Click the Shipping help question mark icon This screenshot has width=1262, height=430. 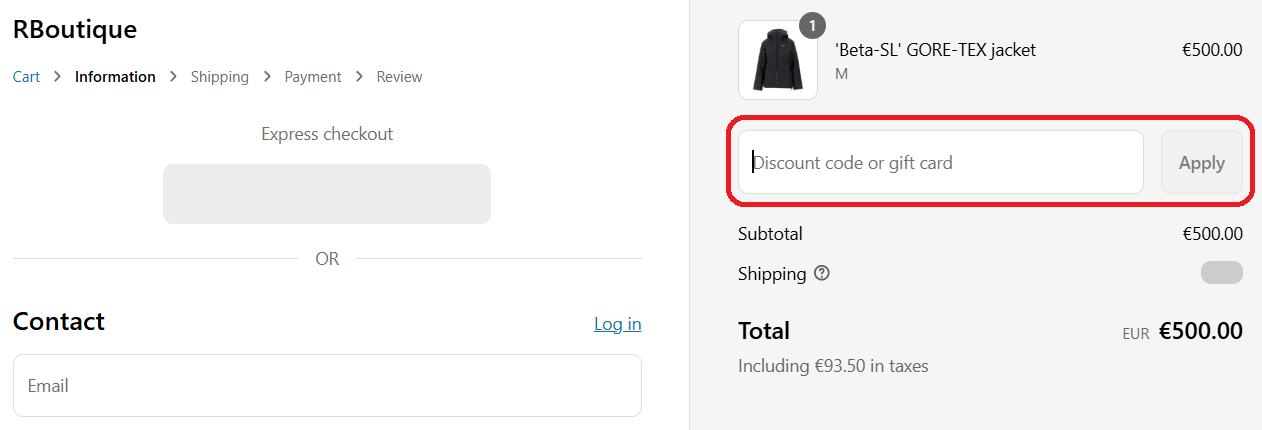pos(822,273)
